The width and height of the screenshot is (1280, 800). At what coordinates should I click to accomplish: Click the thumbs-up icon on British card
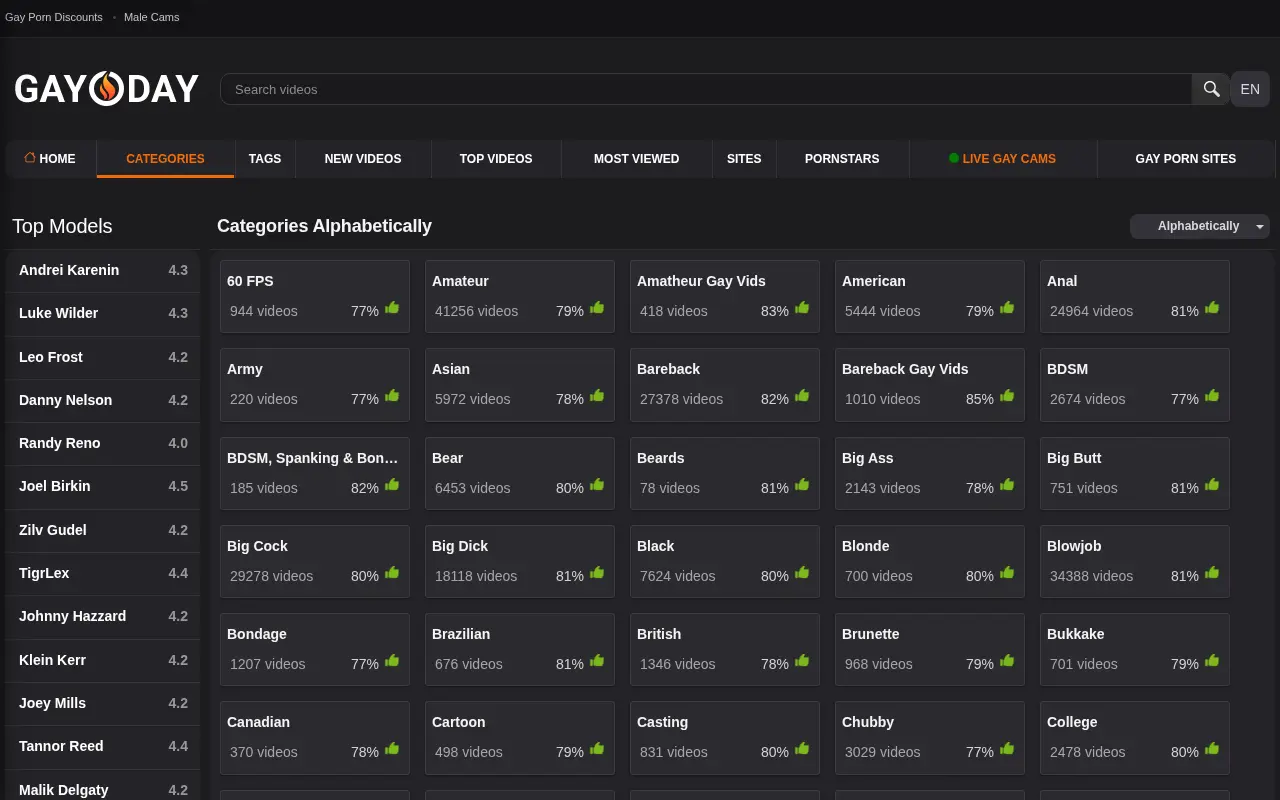(802, 662)
